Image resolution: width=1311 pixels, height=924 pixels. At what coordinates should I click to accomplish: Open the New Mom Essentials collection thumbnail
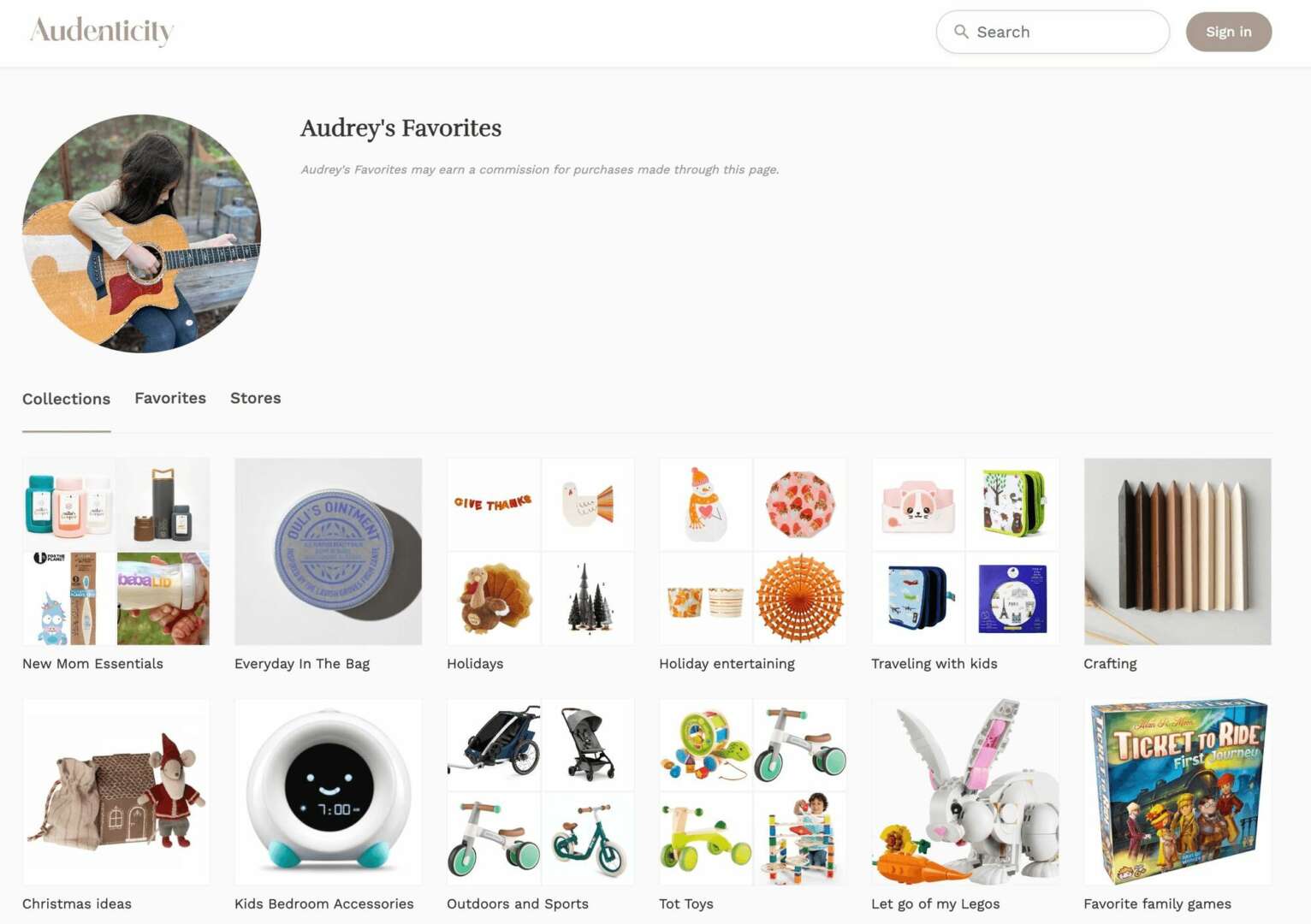click(116, 551)
